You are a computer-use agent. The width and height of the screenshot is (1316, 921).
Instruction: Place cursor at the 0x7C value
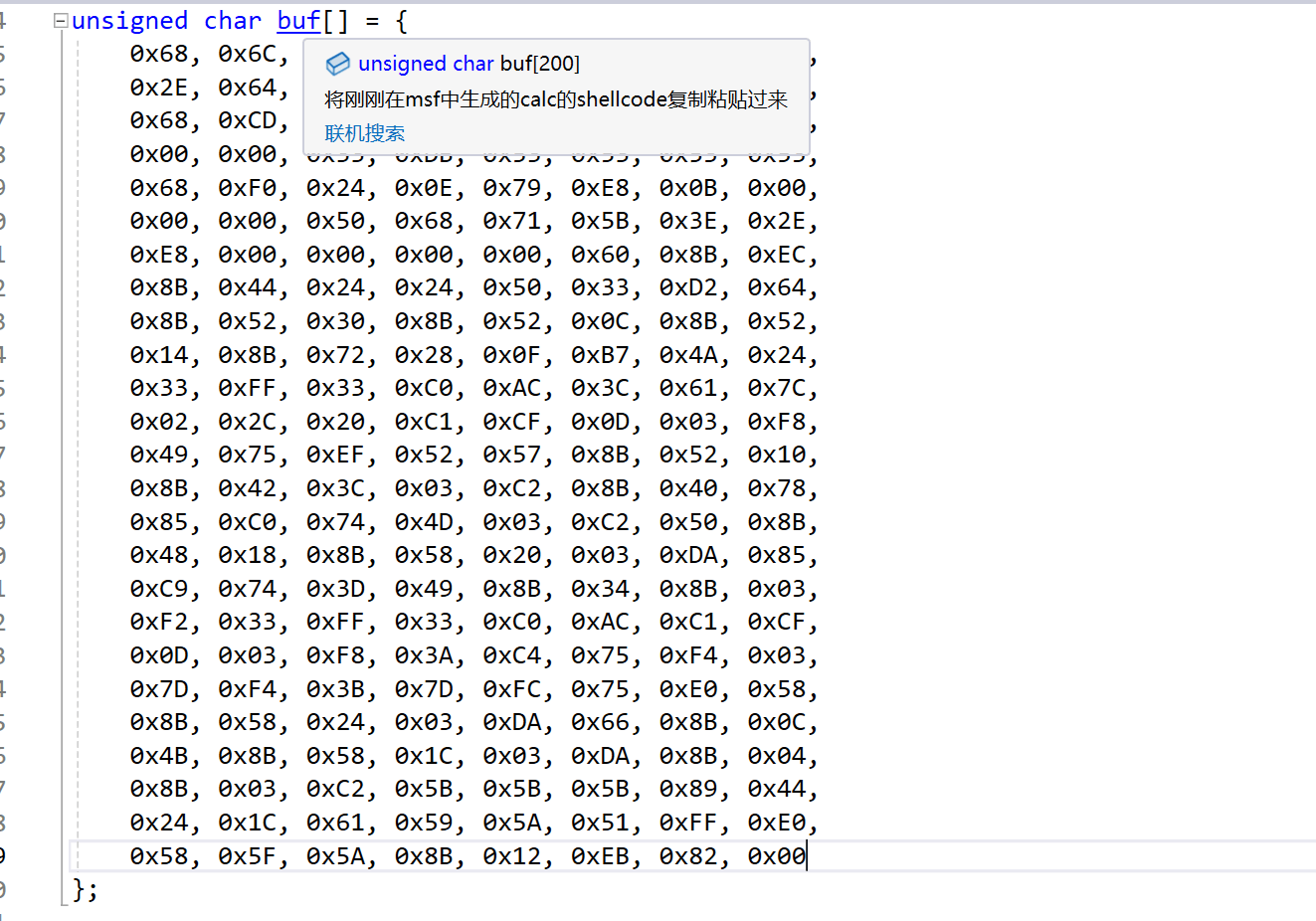[x=776, y=388]
